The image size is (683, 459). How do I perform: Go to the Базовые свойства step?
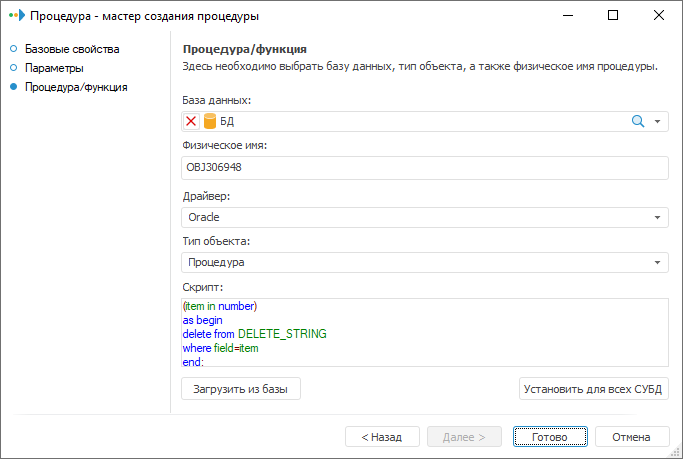(x=72, y=49)
